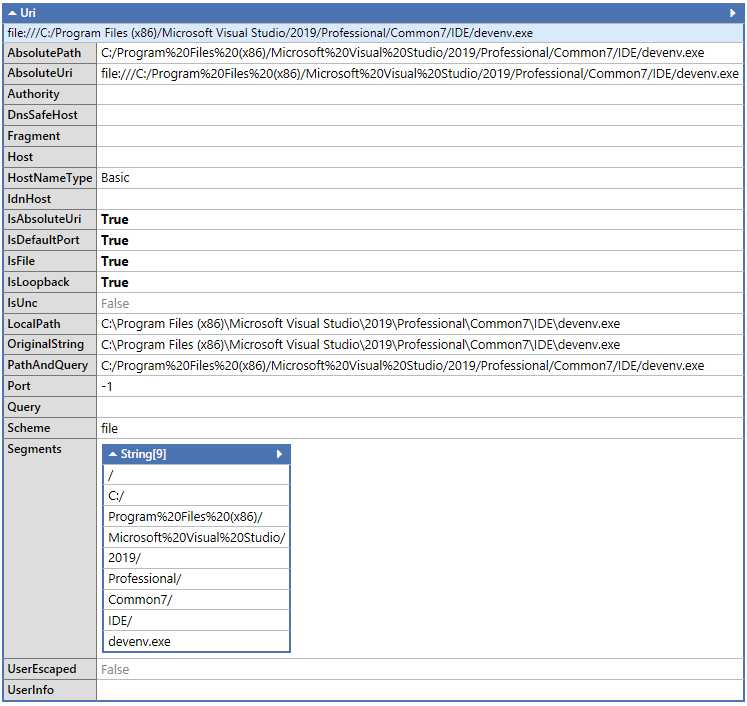The height and width of the screenshot is (706, 747).
Task: Select the single slash segment row
Action: (x=196, y=475)
